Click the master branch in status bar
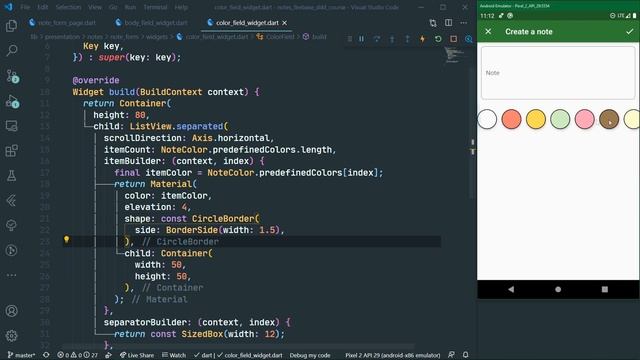Image resolution: width=640 pixels, height=360 pixels. [x=21, y=355]
